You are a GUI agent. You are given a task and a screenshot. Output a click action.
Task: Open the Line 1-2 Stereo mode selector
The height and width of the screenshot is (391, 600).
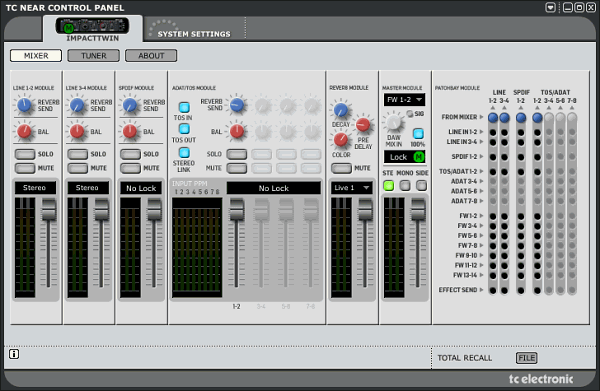click(35, 188)
